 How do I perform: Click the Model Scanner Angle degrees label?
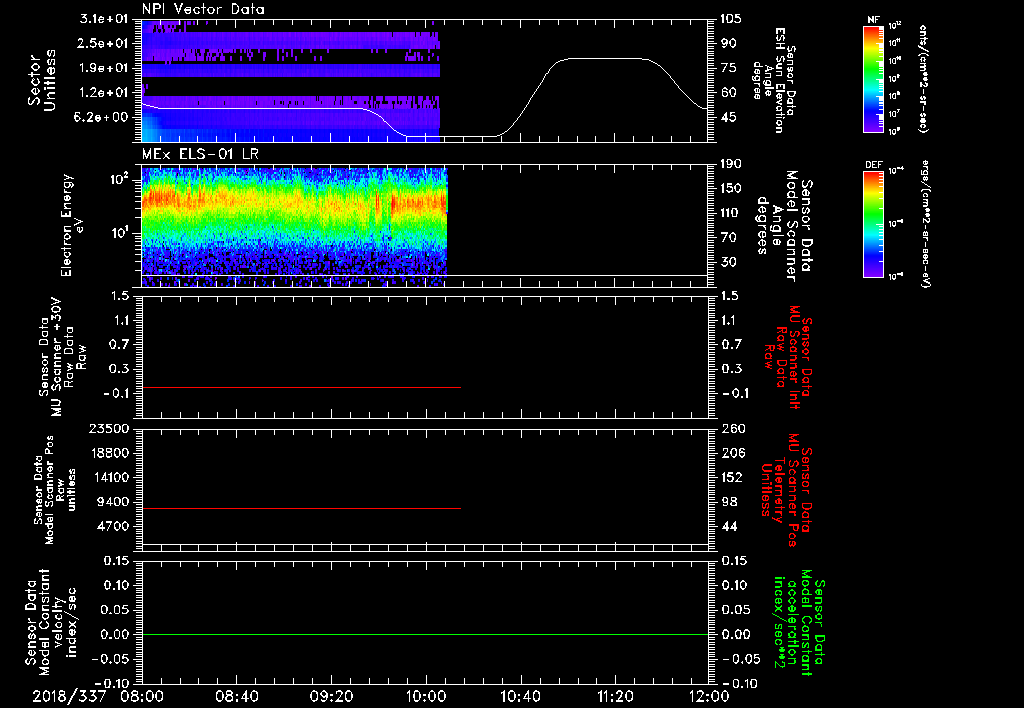point(784,226)
